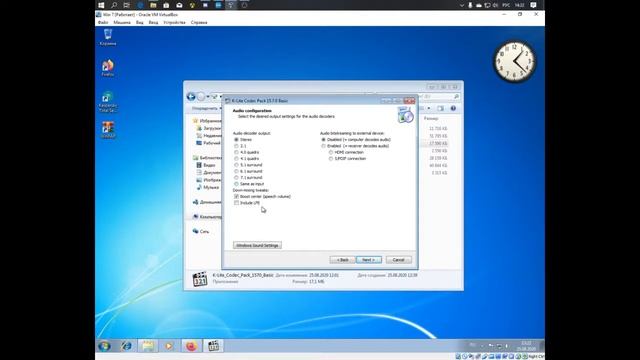This screenshot has height=360, width=640.
Task: Open VirtualBox Input (Ввод) menu
Action: coord(153,22)
